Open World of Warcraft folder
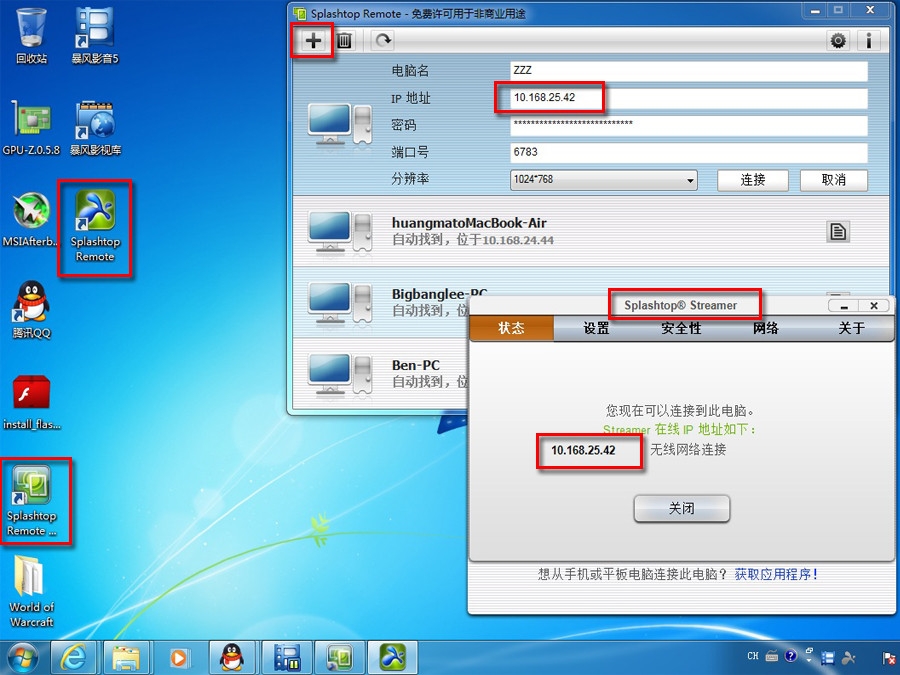 pyautogui.click(x=32, y=591)
